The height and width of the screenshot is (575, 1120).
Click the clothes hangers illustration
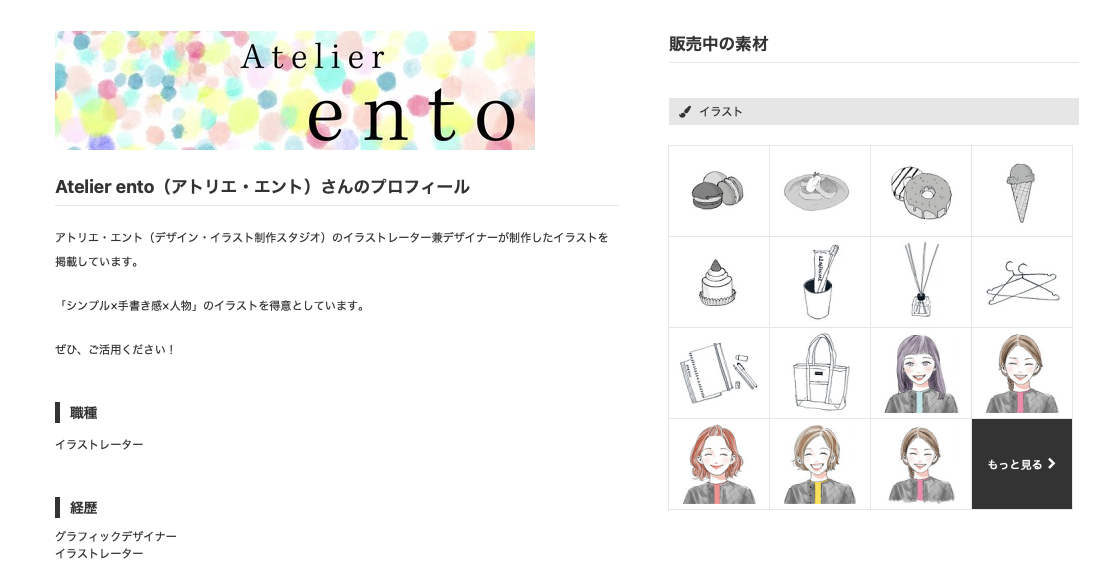pos(1022,282)
